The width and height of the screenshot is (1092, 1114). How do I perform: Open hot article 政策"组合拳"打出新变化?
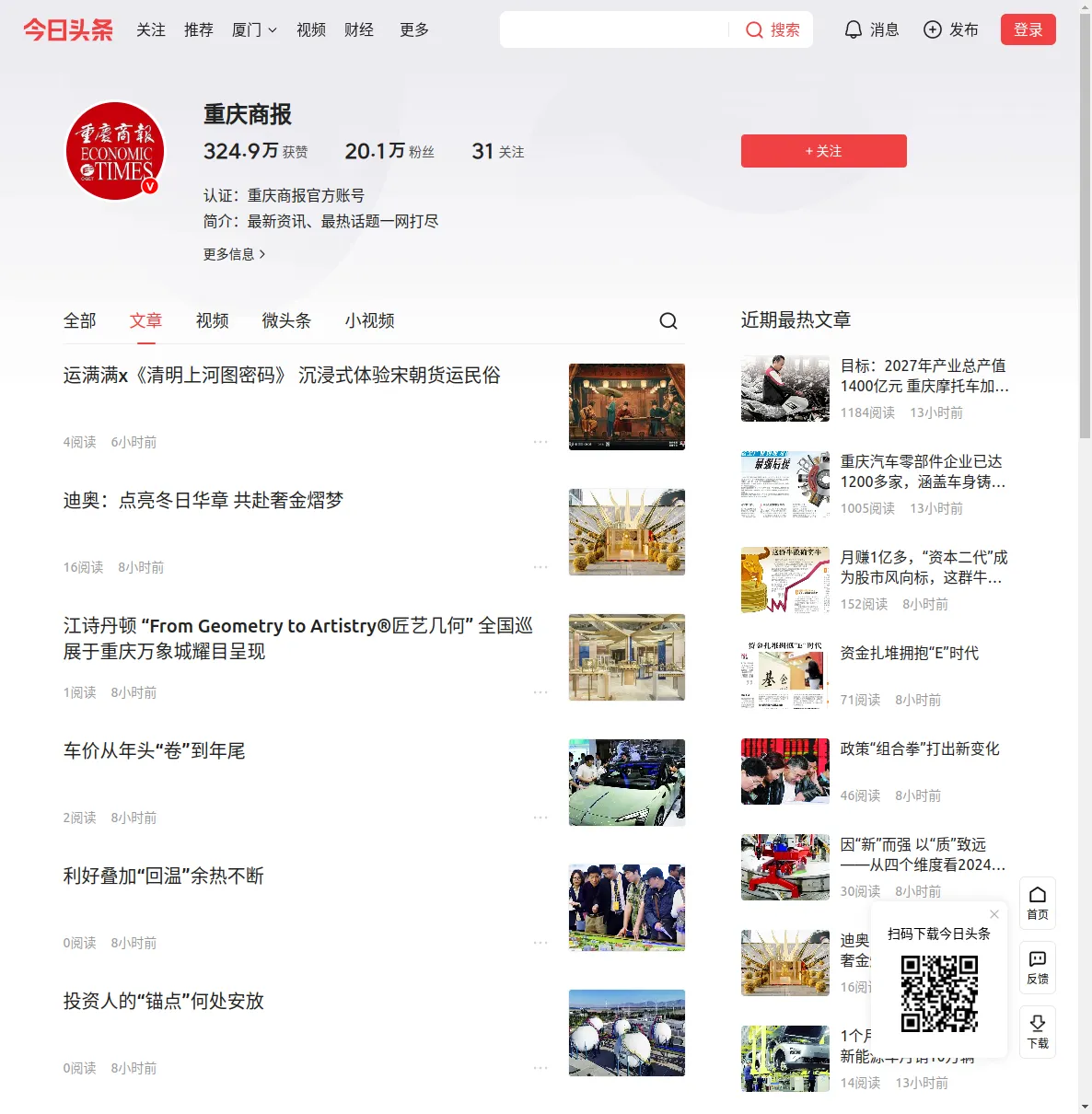[920, 748]
